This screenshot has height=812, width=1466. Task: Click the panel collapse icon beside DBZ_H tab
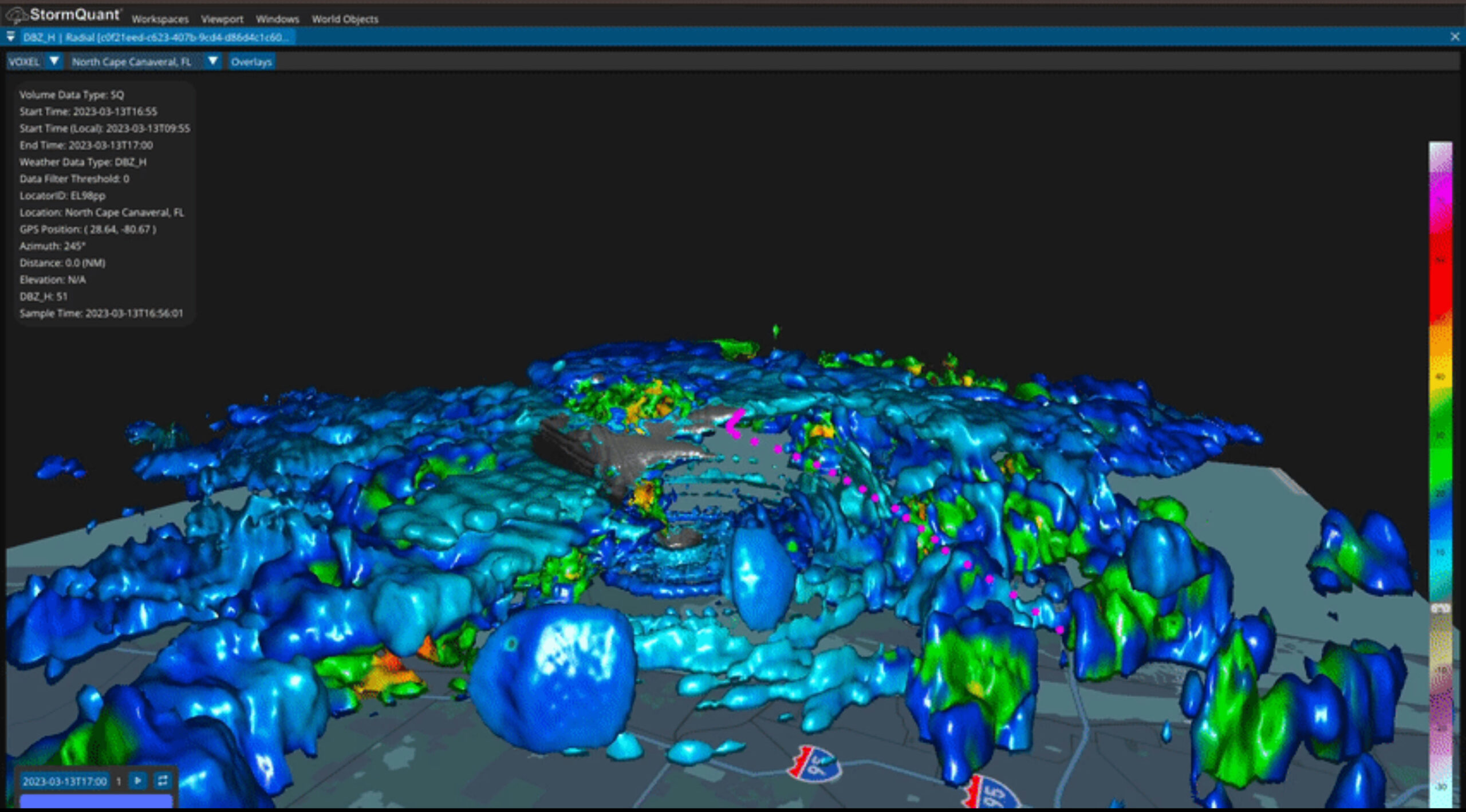tap(10, 37)
